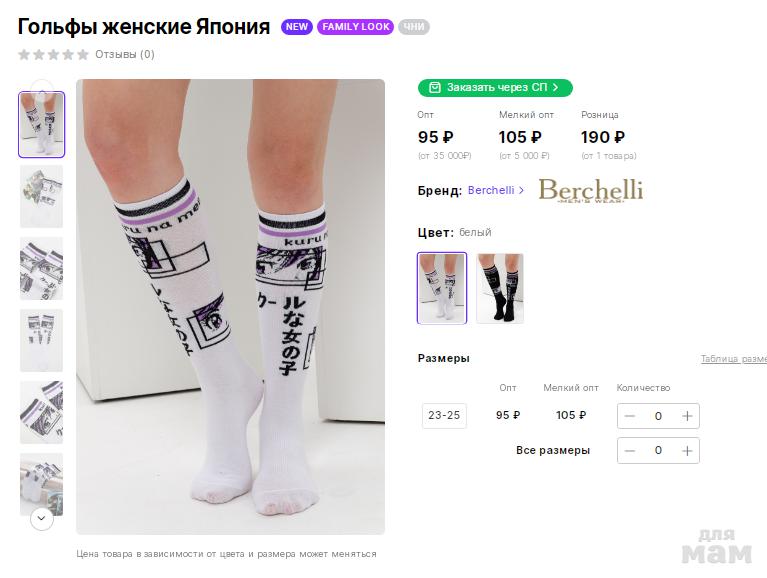Screen dimensions: 767x578
Task: Open the main socks product photo
Action: pos(230,306)
